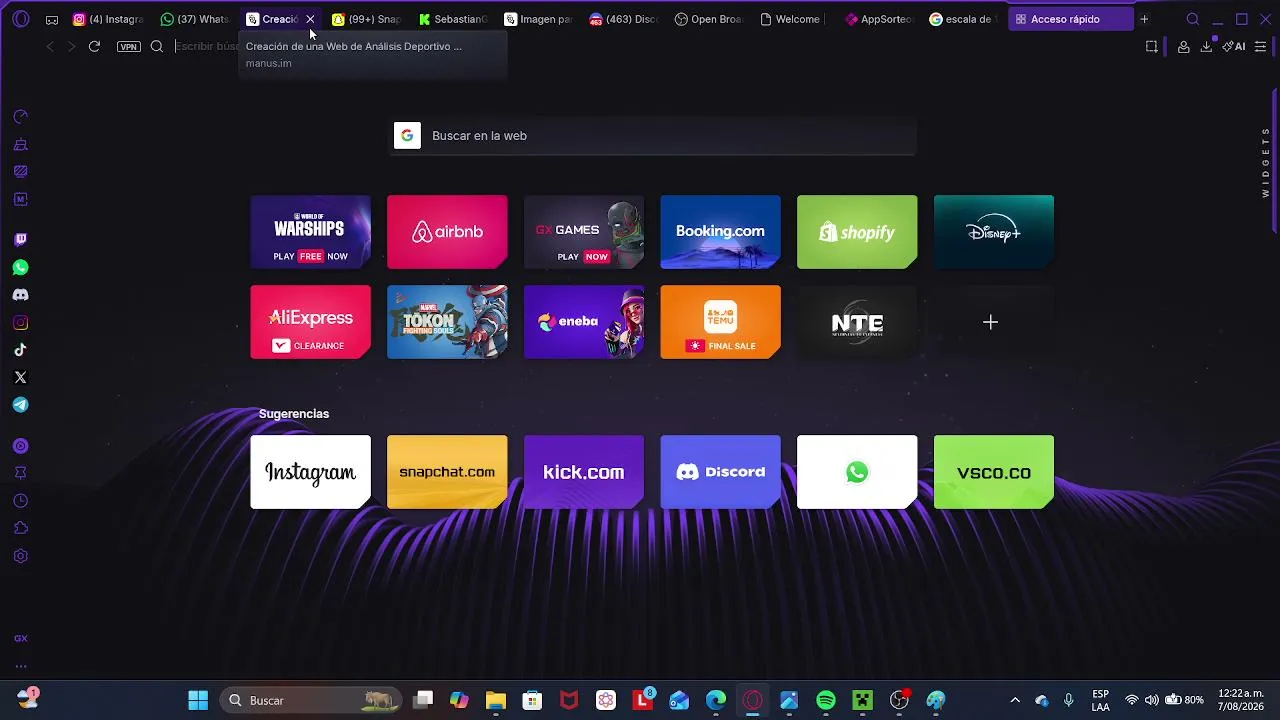1280x720 pixels.
Task: Switch to the Open Broadcaster tab
Action: (x=709, y=19)
